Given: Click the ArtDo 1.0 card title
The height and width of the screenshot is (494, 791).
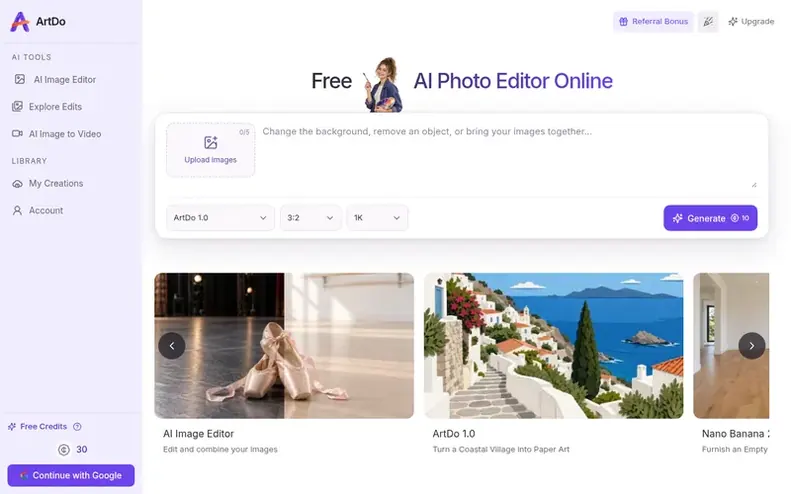Looking at the screenshot, I should click(x=454, y=433).
